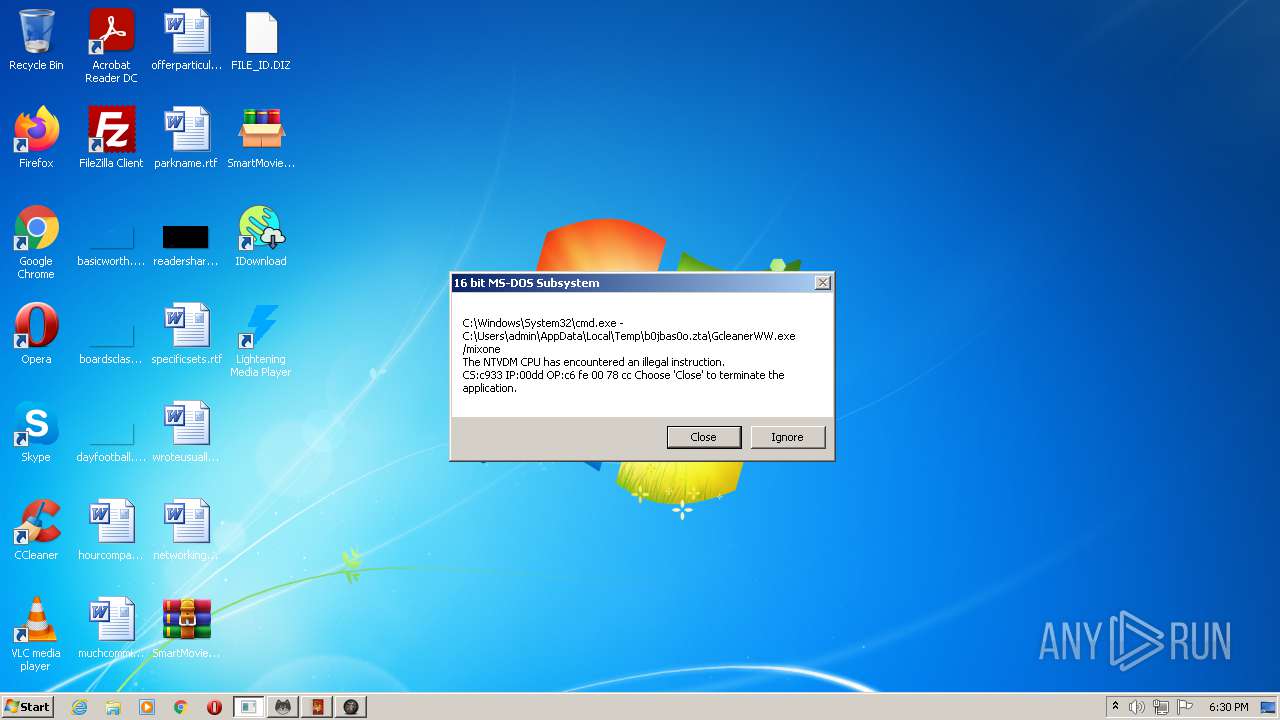Launch Chrome from the taskbar
Image resolution: width=1280 pixels, height=720 pixels.
[x=181, y=707]
